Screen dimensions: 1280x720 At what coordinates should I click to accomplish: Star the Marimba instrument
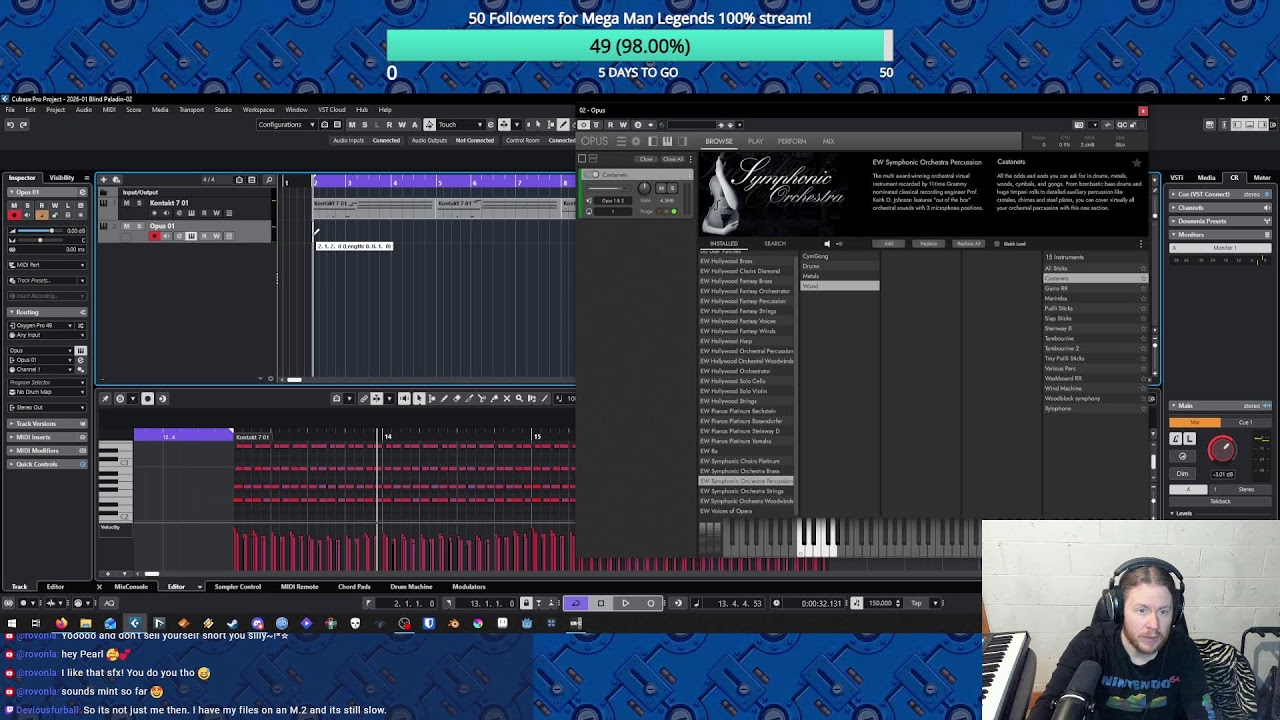1143,298
